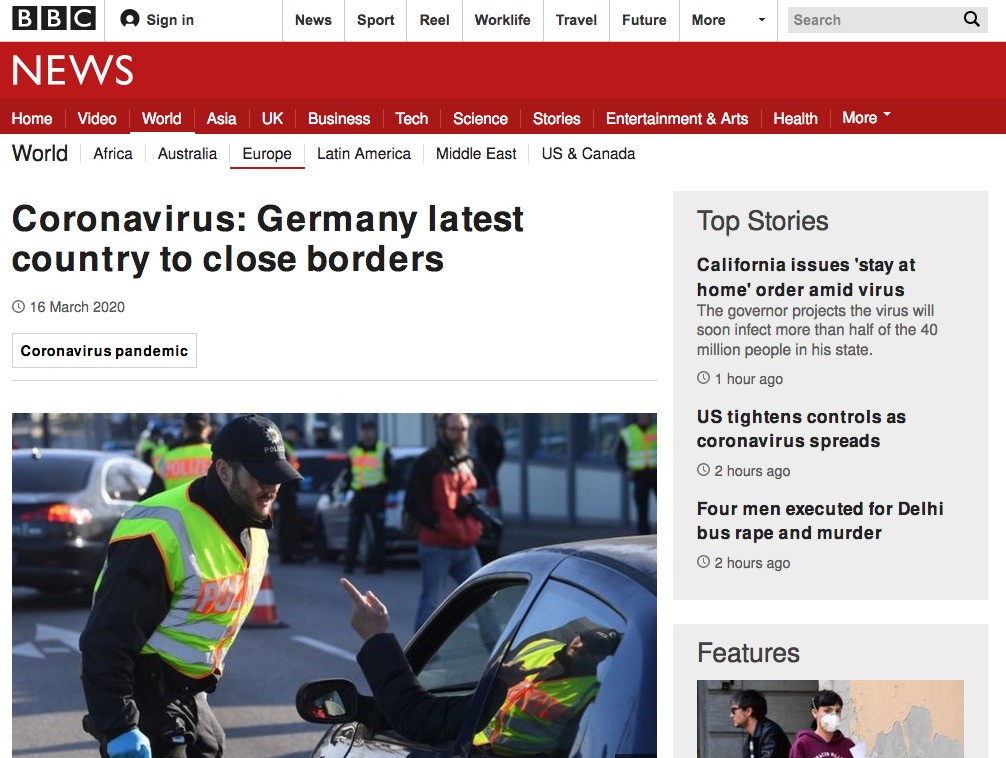
Task: Switch to the Middle East section
Action: click(x=476, y=154)
